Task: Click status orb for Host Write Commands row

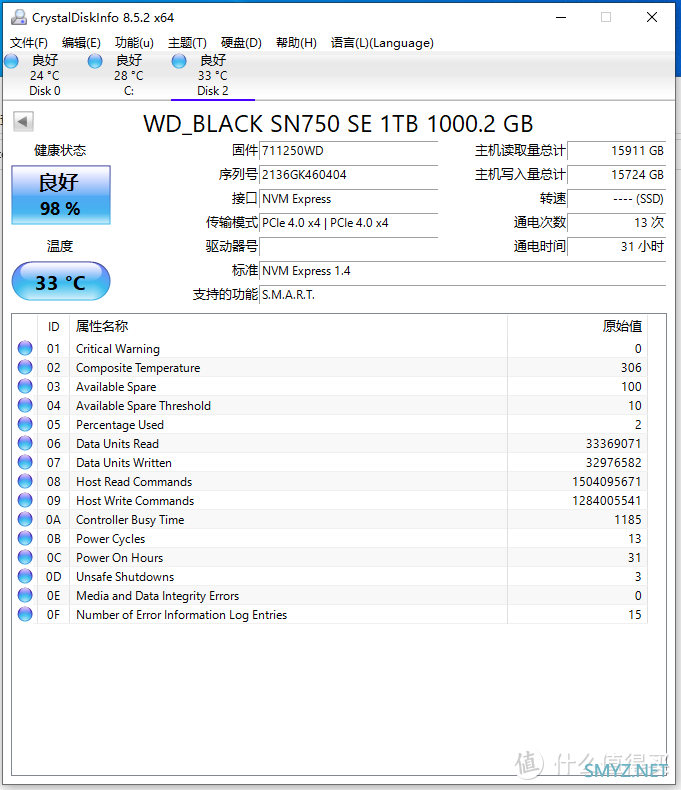Action: point(25,500)
